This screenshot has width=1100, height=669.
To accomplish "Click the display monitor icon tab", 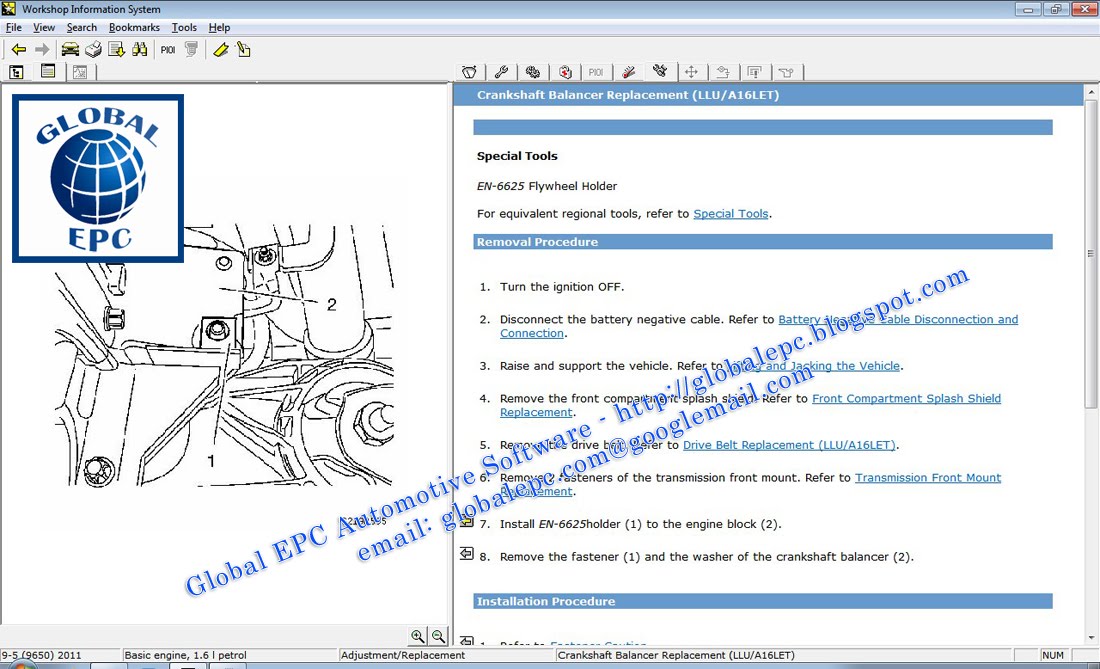I will coord(754,72).
